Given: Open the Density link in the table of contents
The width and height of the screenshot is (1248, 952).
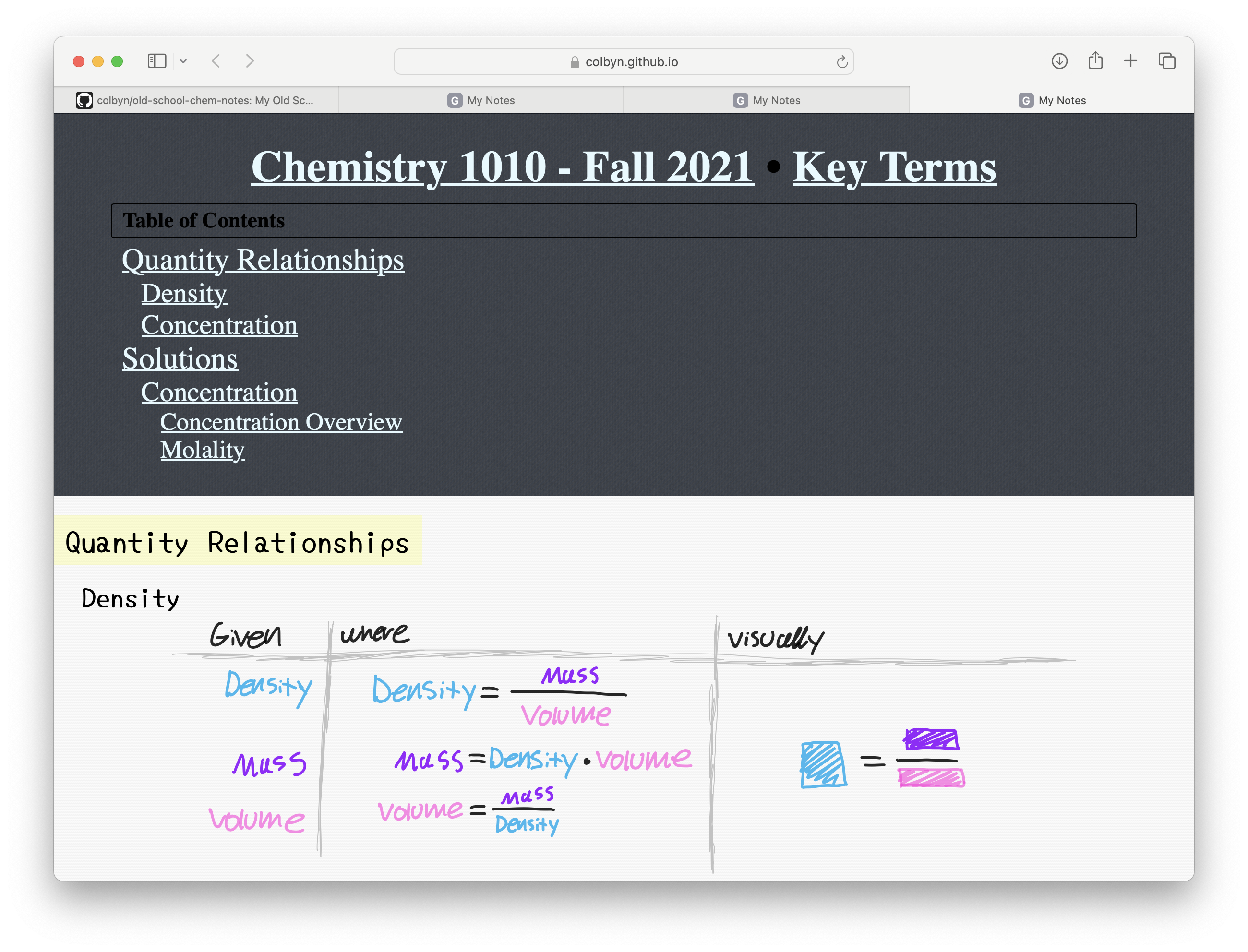Looking at the screenshot, I should coord(184,294).
